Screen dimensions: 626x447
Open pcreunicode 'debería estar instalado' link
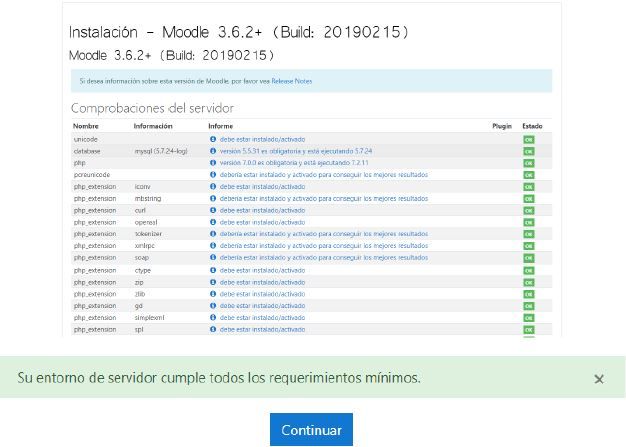coord(324,175)
